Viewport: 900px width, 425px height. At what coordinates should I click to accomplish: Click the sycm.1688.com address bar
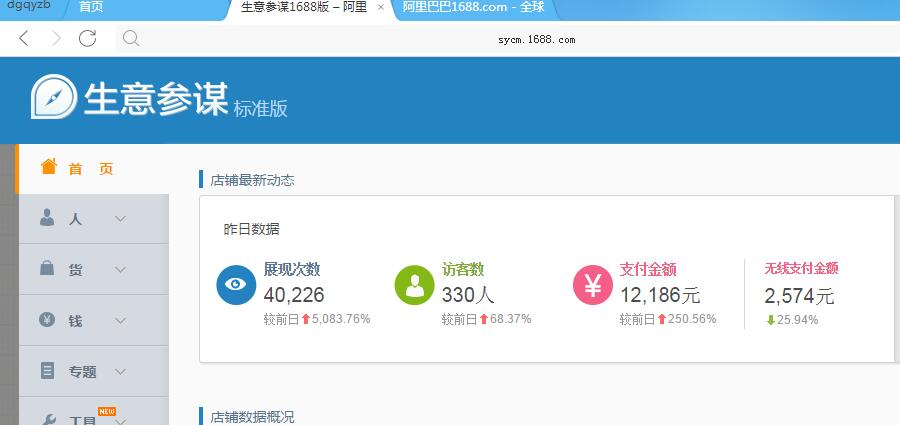pos(507,39)
